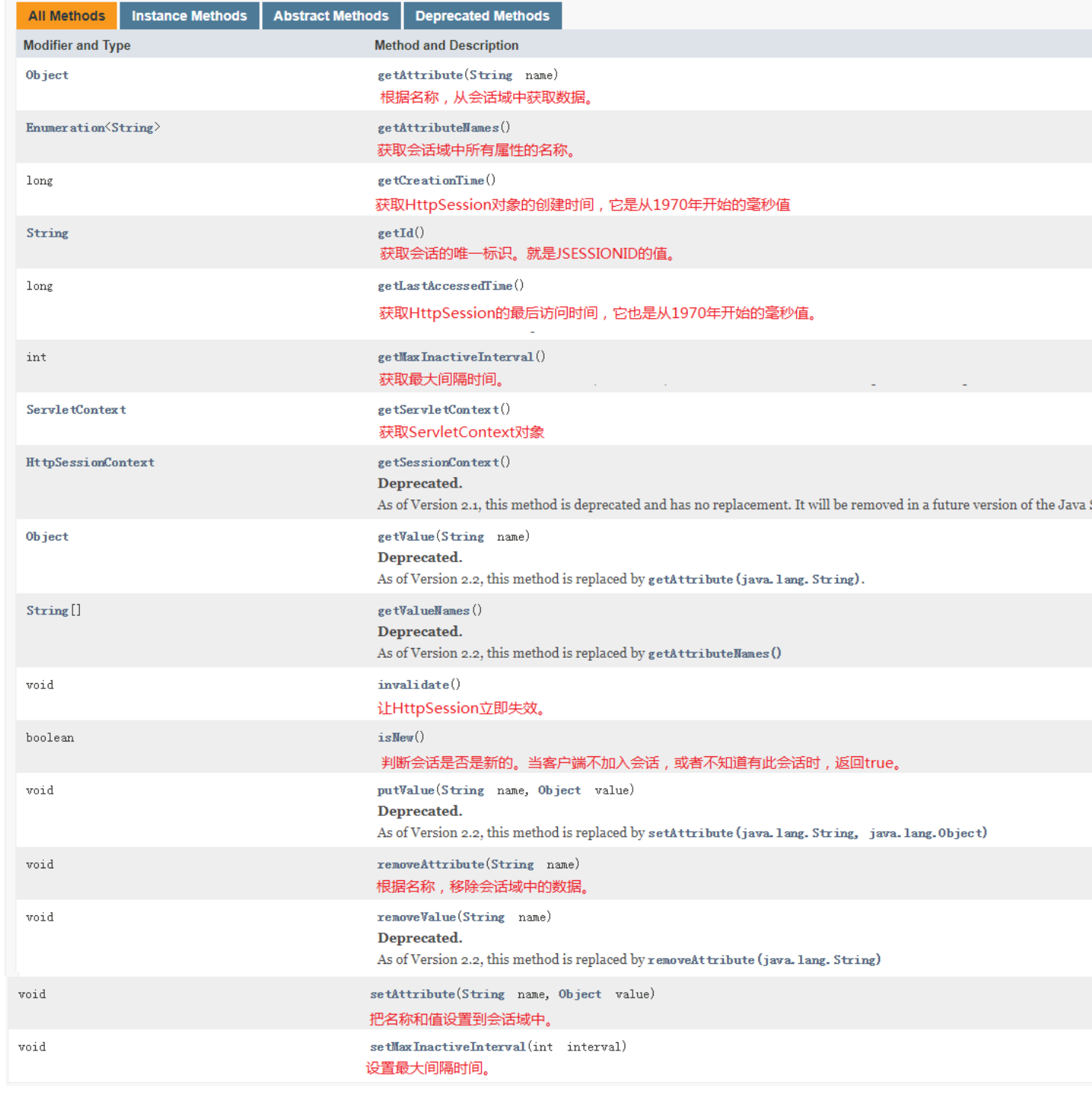Image resolution: width=1092 pixels, height=1099 pixels.
Task: Show the Deprecated Methods tab
Action: tap(482, 16)
